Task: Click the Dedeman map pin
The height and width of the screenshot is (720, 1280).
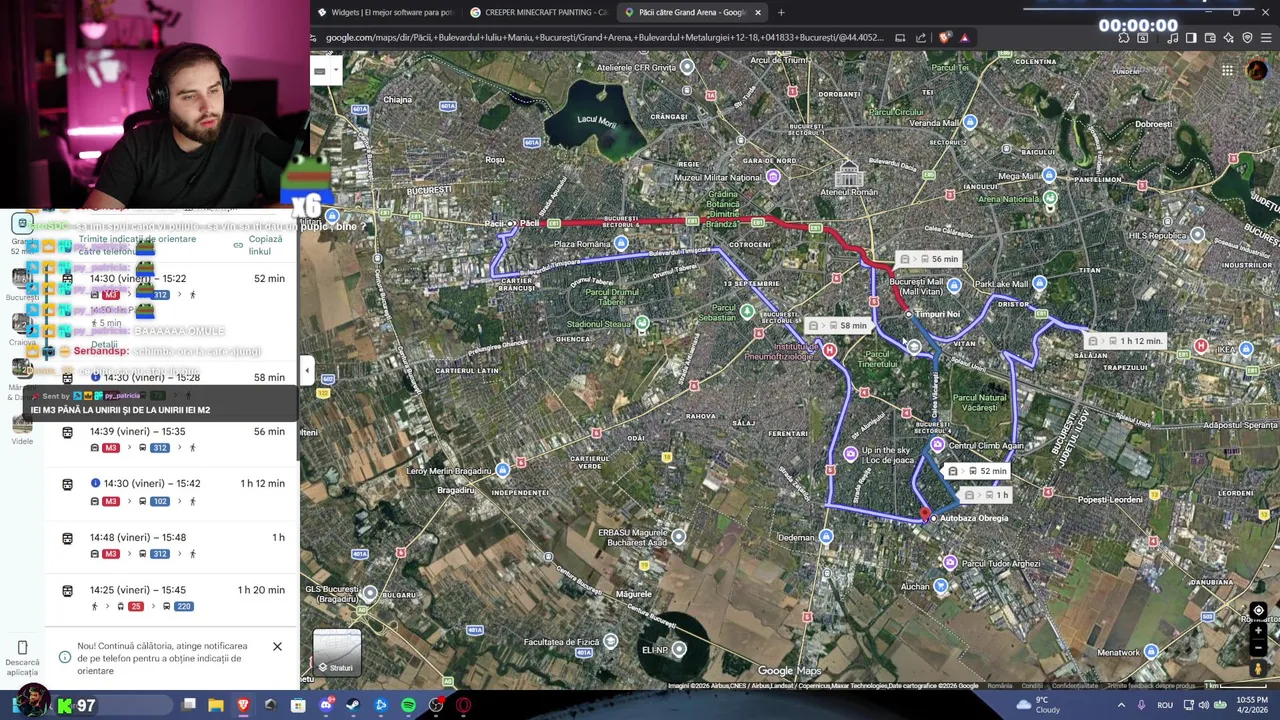Action: [826, 537]
